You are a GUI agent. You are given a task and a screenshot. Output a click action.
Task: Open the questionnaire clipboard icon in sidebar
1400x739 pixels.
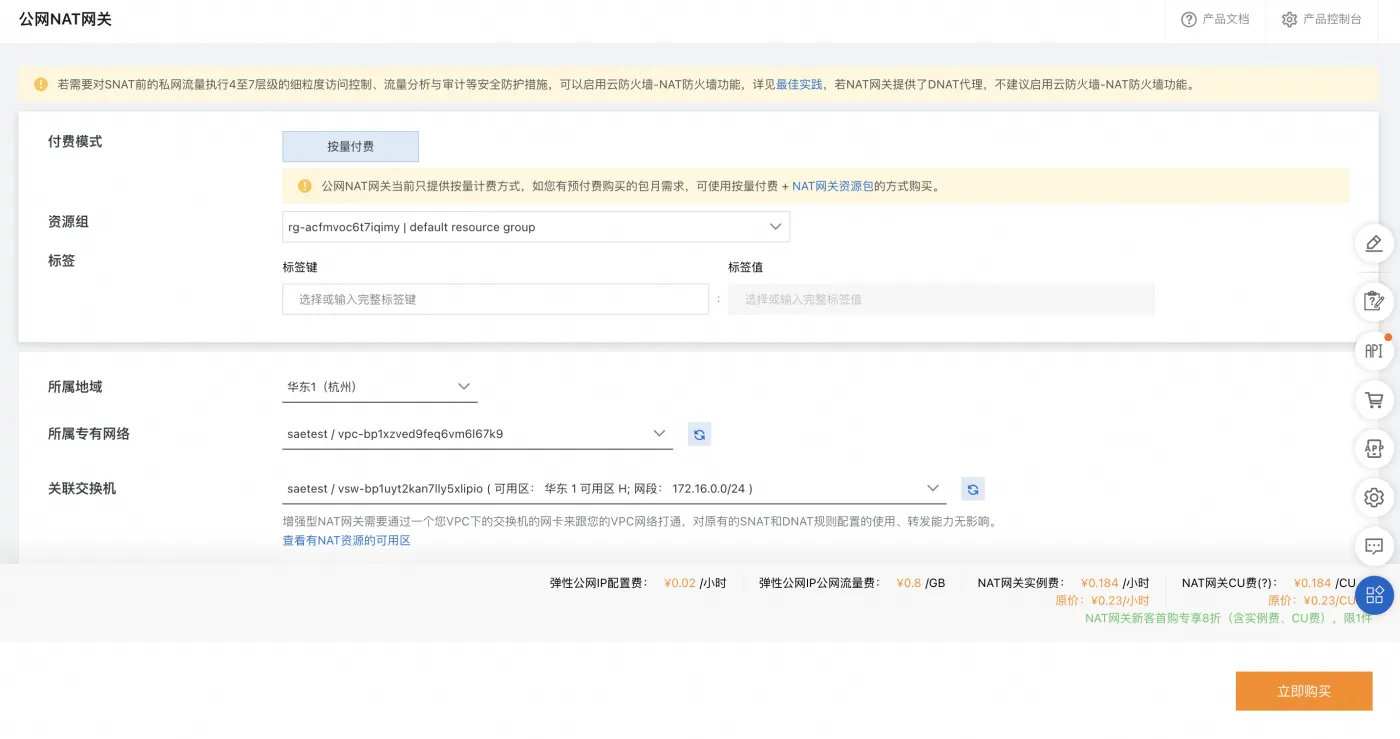click(1374, 300)
